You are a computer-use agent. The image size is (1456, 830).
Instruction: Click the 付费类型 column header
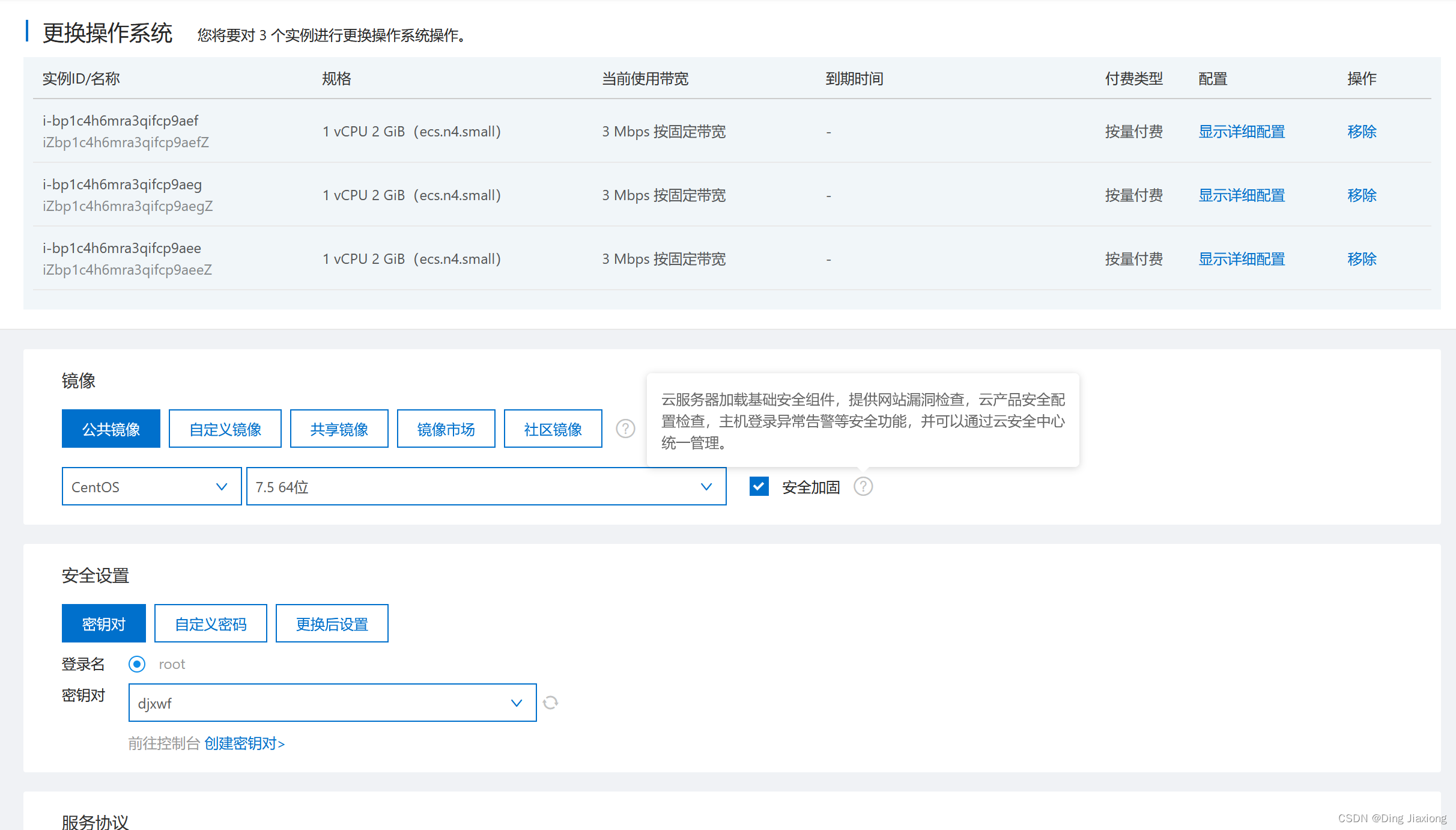1134,79
